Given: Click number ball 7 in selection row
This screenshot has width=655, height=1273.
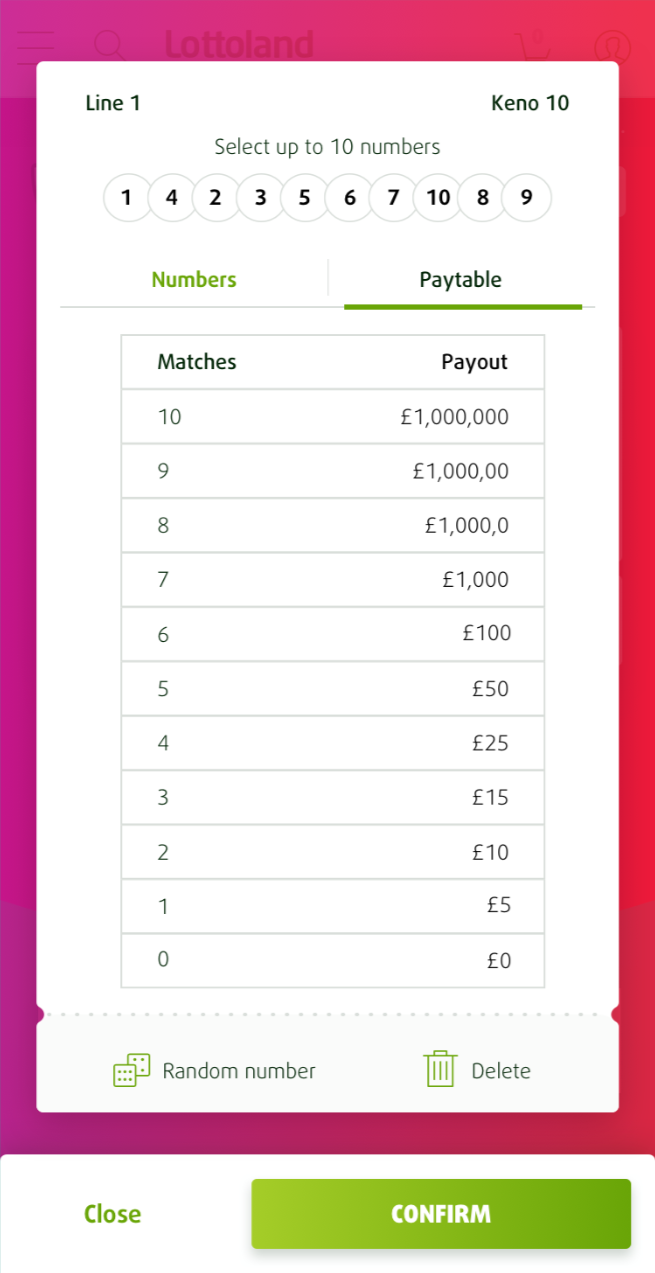Looking at the screenshot, I should click(x=393, y=198).
